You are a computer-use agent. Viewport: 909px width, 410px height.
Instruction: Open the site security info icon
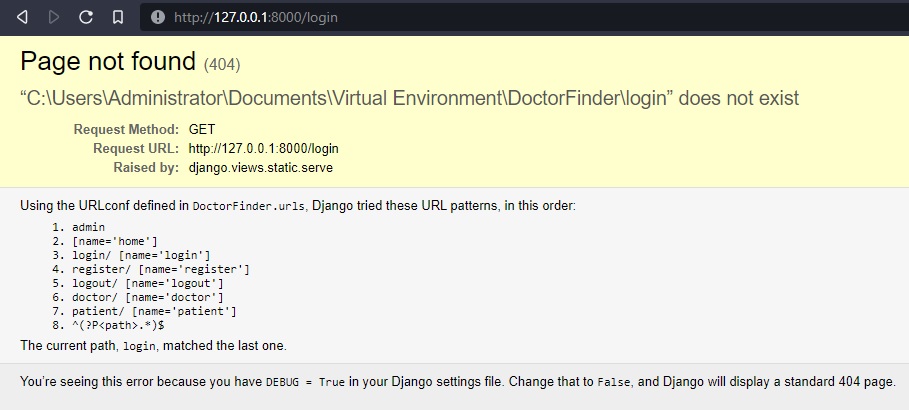click(158, 17)
